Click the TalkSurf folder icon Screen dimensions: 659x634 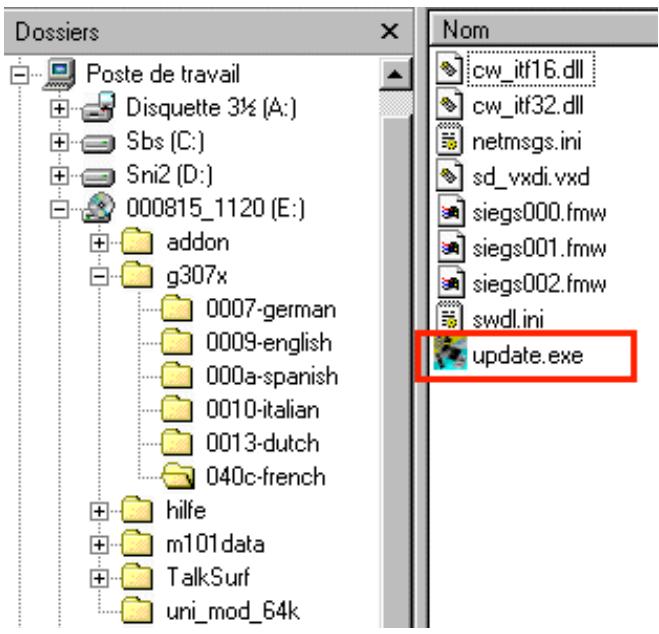137,577
